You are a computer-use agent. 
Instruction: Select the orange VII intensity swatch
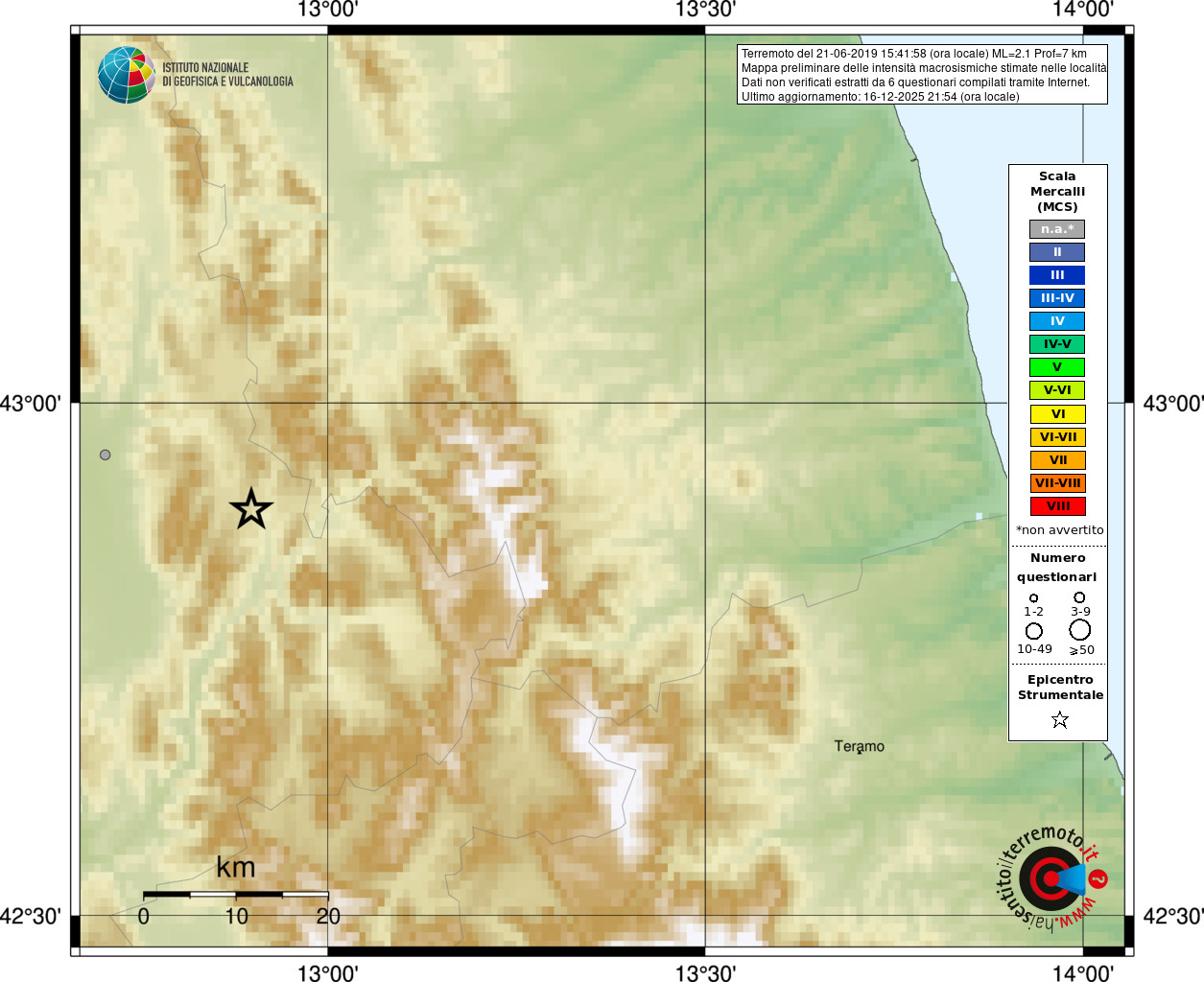[x=1057, y=460]
